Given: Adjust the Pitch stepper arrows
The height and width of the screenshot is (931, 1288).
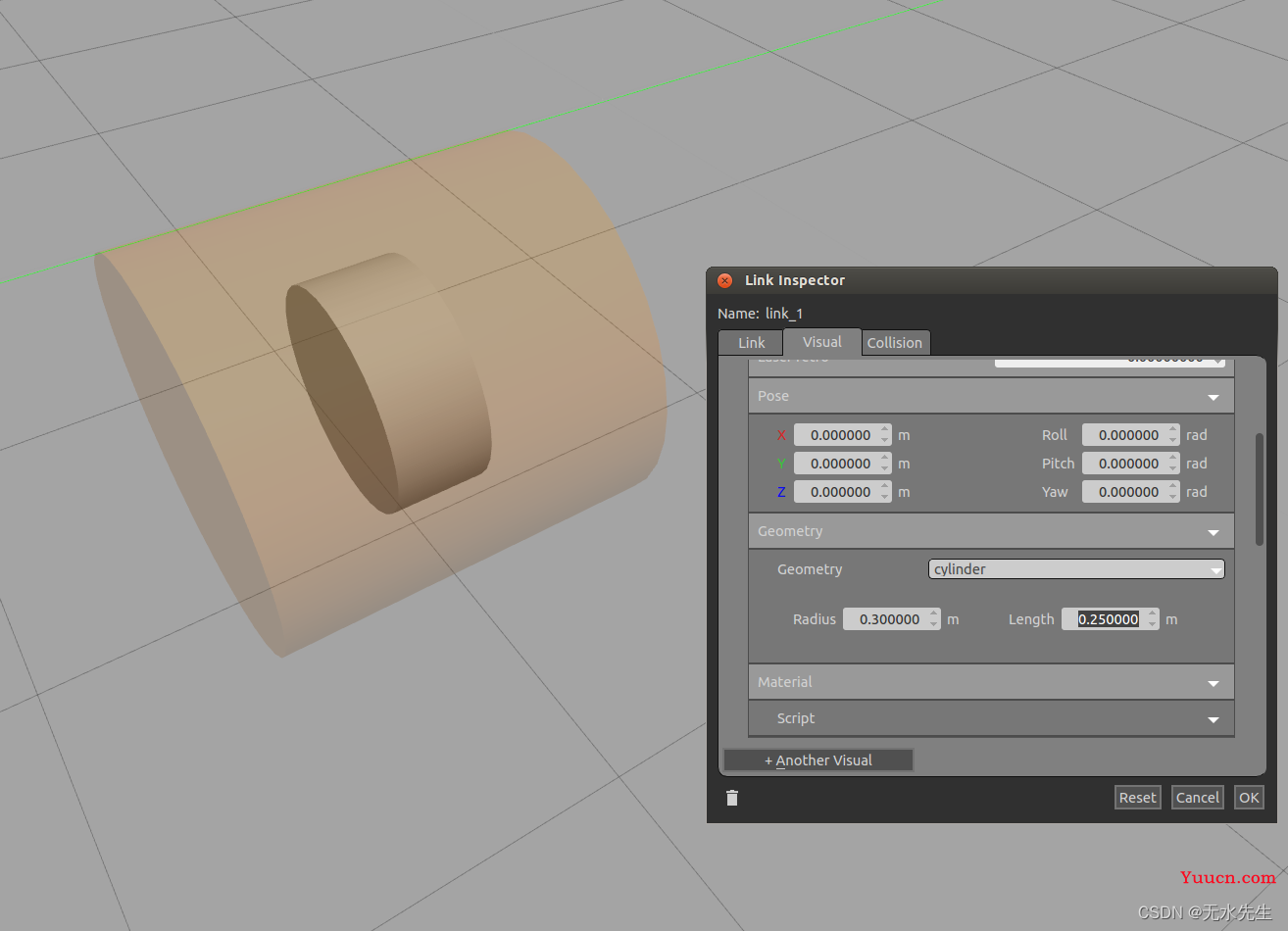Looking at the screenshot, I should pyautogui.click(x=1173, y=464).
